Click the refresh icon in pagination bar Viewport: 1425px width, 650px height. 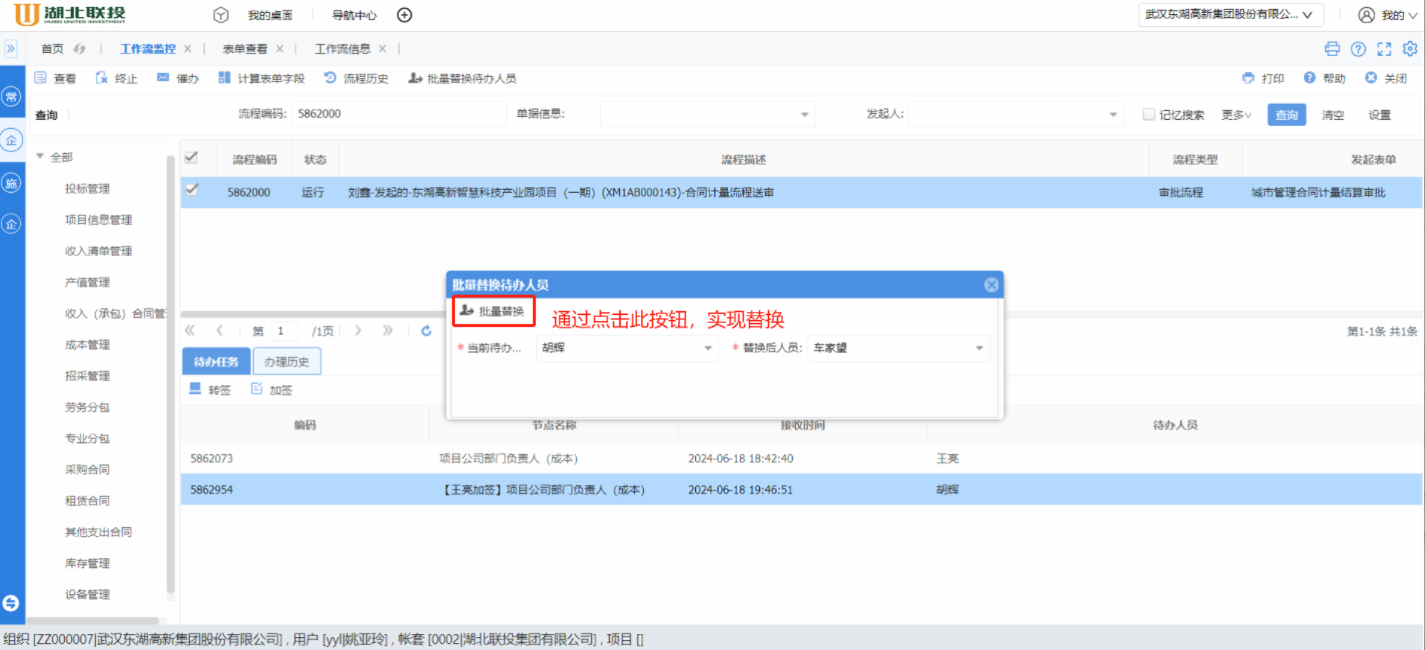click(x=426, y=331)
